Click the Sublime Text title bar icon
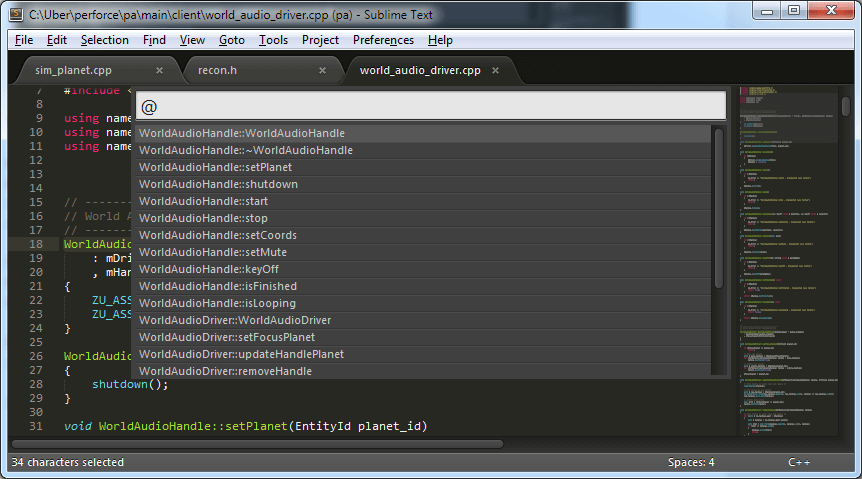This screenshot has width=862, height=479. pyautogui.click(x=15, y=13)
